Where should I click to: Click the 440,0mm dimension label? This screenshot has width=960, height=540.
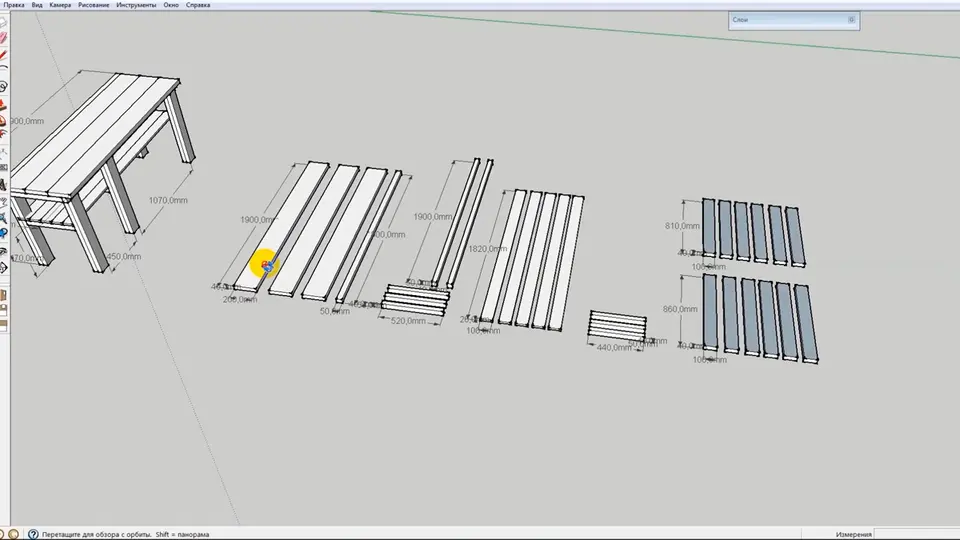click(613, 347)
